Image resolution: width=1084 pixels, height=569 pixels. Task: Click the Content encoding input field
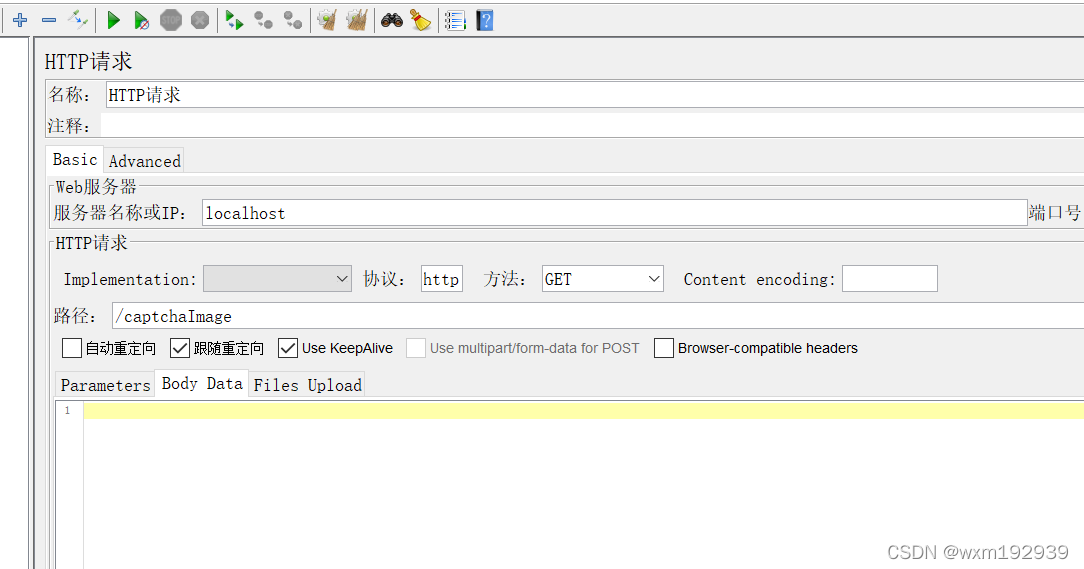tap(890, 279)
